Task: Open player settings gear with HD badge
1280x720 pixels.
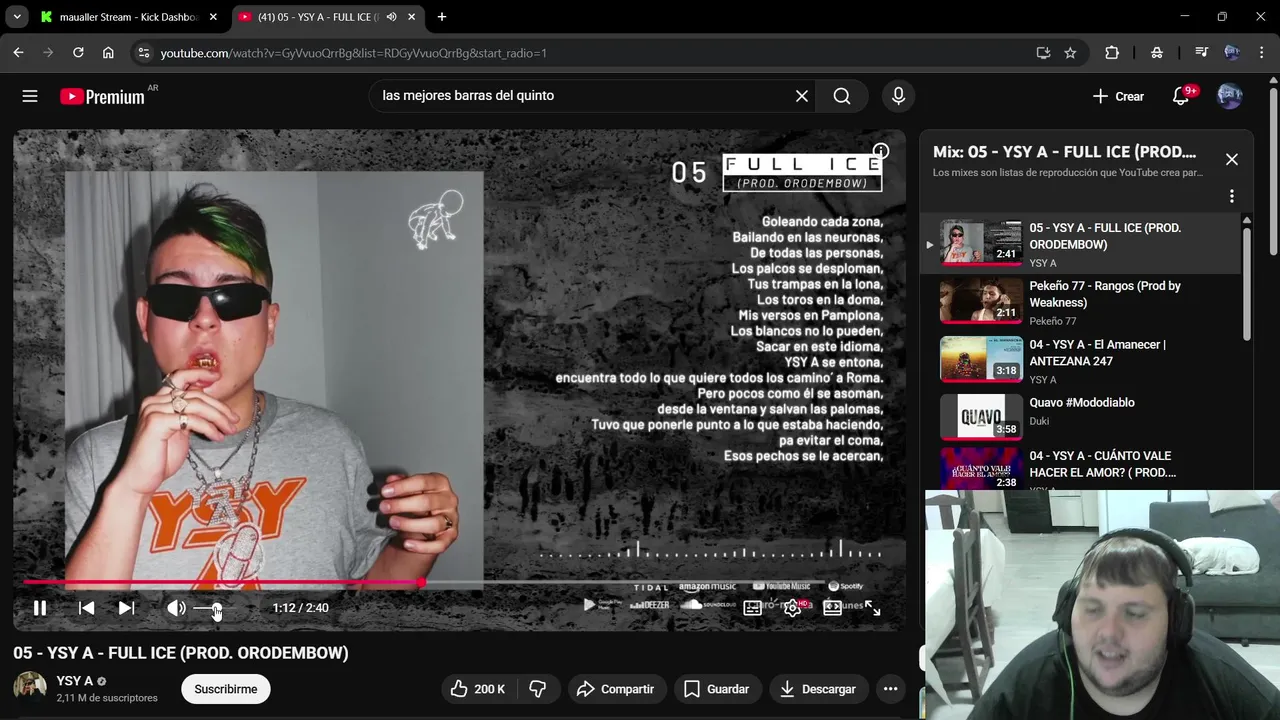Action: tap(793, 608)
